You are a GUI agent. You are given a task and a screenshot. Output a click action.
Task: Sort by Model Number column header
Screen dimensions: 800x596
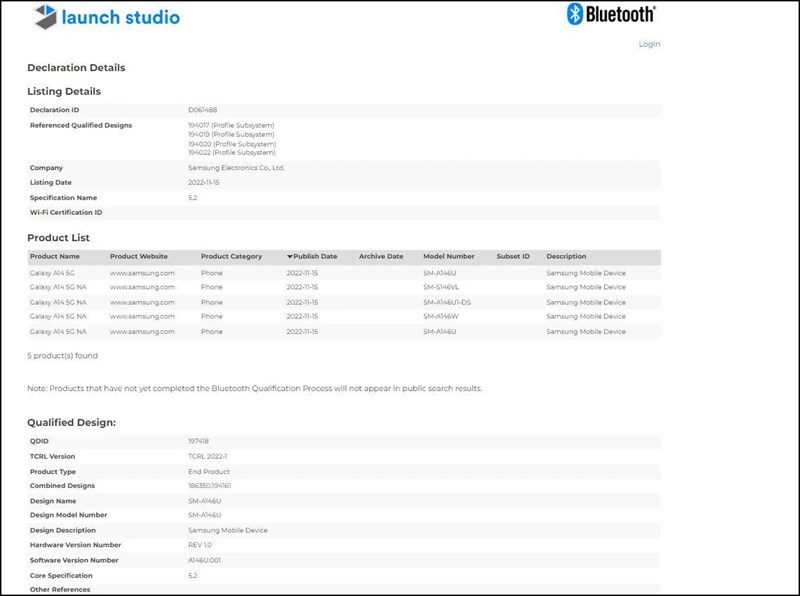point(449,256)
